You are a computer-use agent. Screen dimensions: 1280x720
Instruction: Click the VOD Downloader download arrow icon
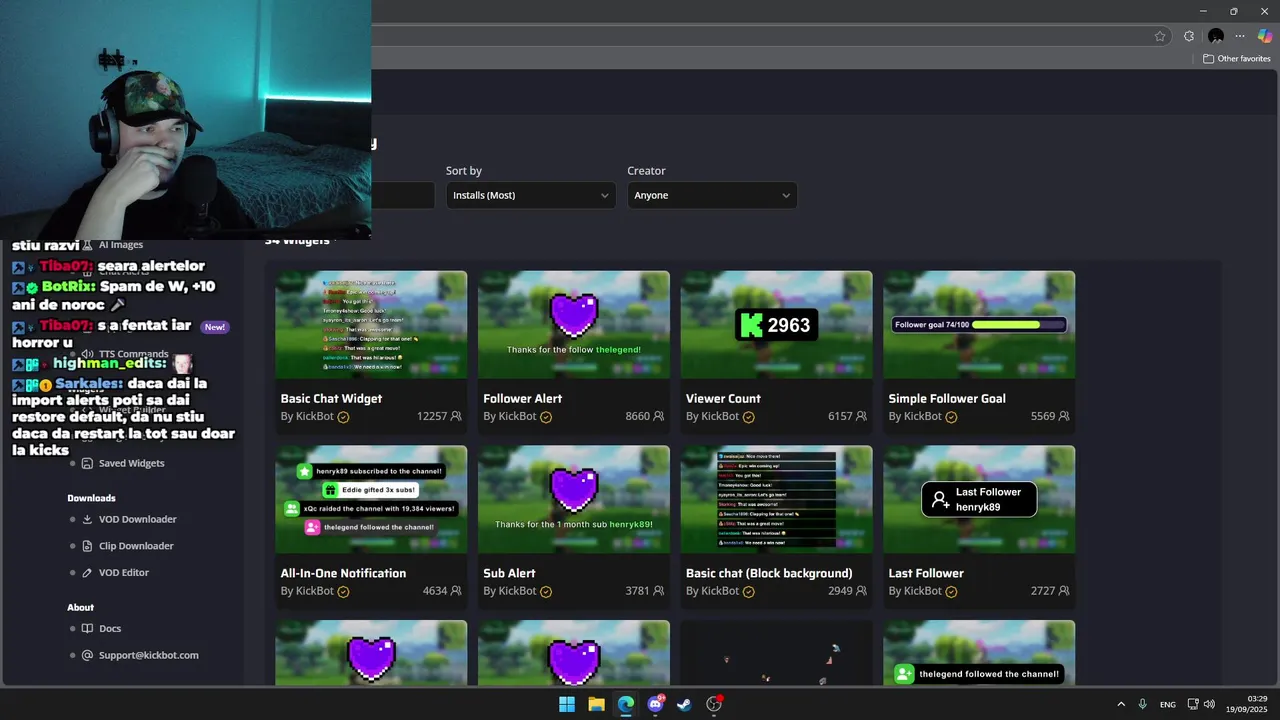(87, 519)
